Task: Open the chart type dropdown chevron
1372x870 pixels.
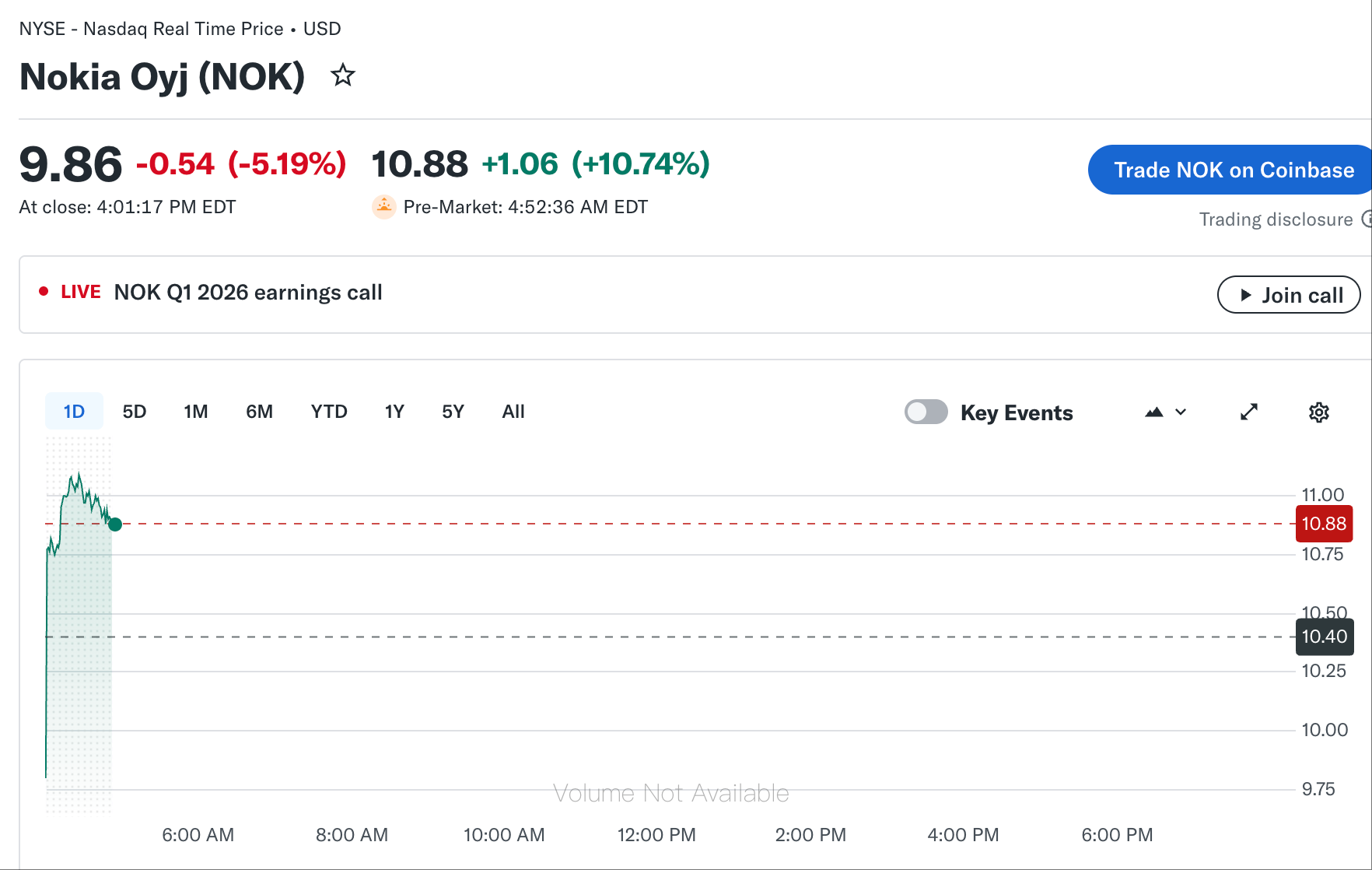Action: click(x=1181, y=412)
